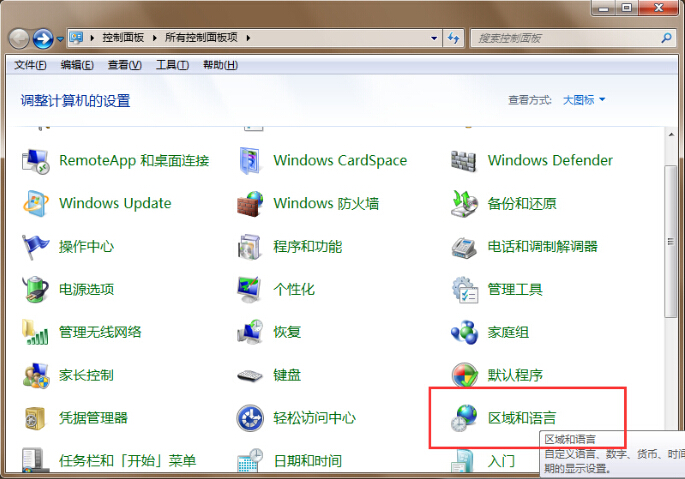The height and width of the screenshot is (479, 685).
Task: Open the 默认程序 icon
Action: pyautogui.click(x=463, y=375)
